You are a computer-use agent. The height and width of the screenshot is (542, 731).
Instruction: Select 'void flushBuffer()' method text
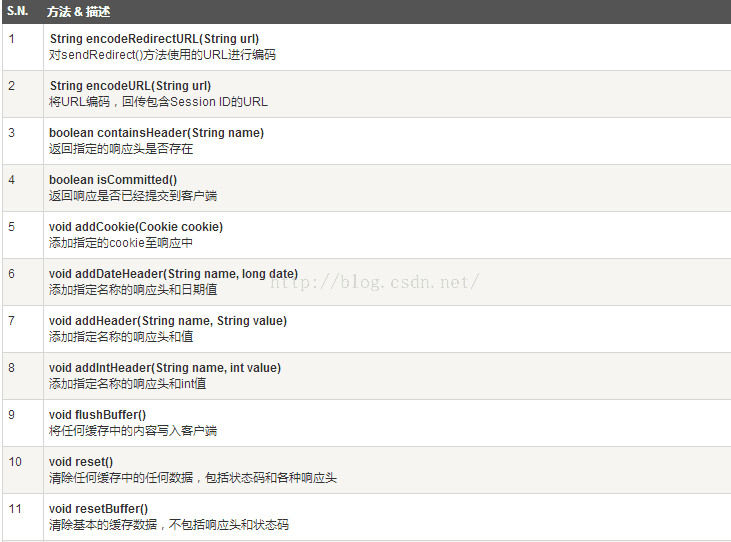[97, 415]
